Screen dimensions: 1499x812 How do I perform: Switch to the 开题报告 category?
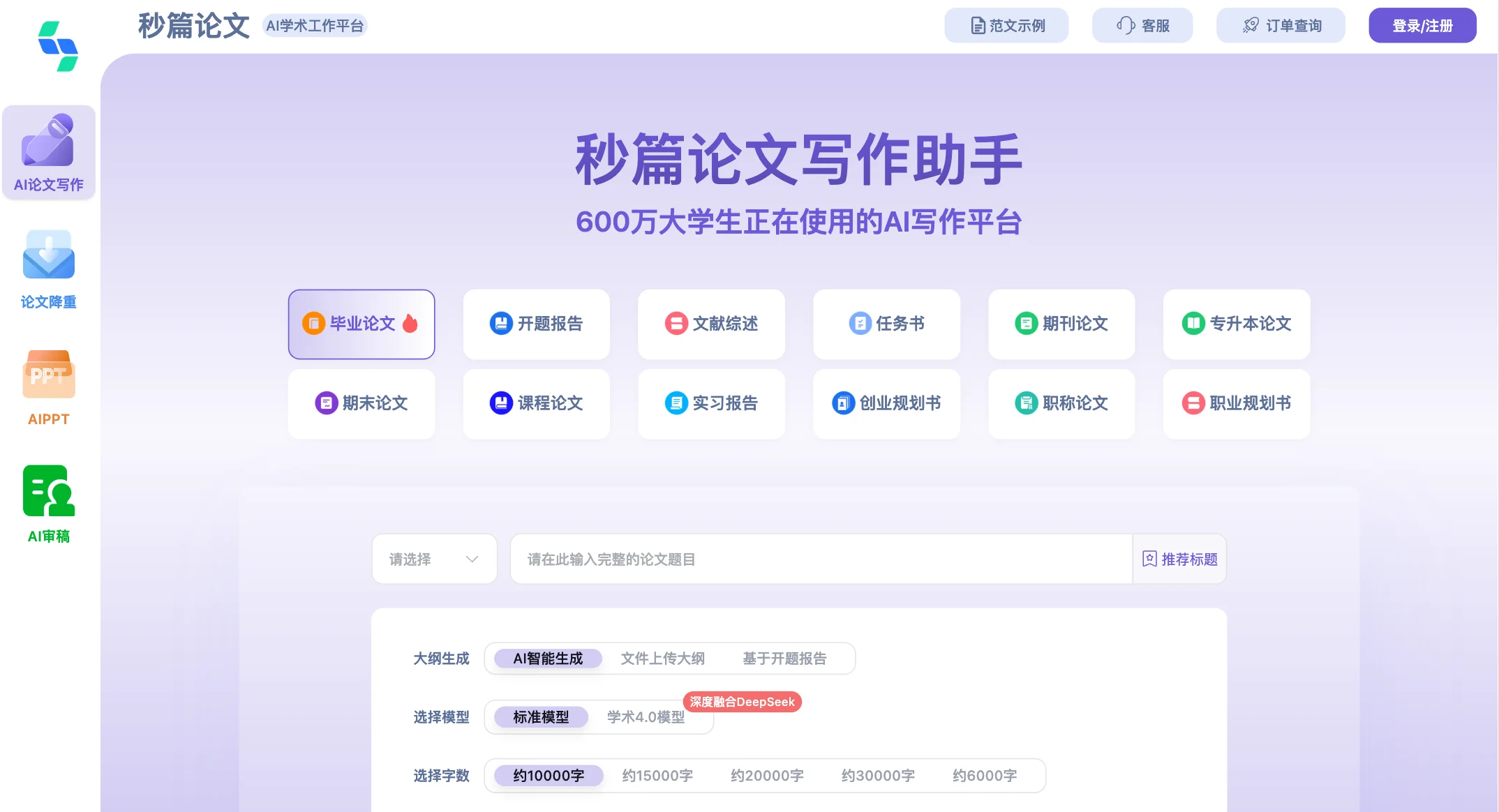(536, 324)
